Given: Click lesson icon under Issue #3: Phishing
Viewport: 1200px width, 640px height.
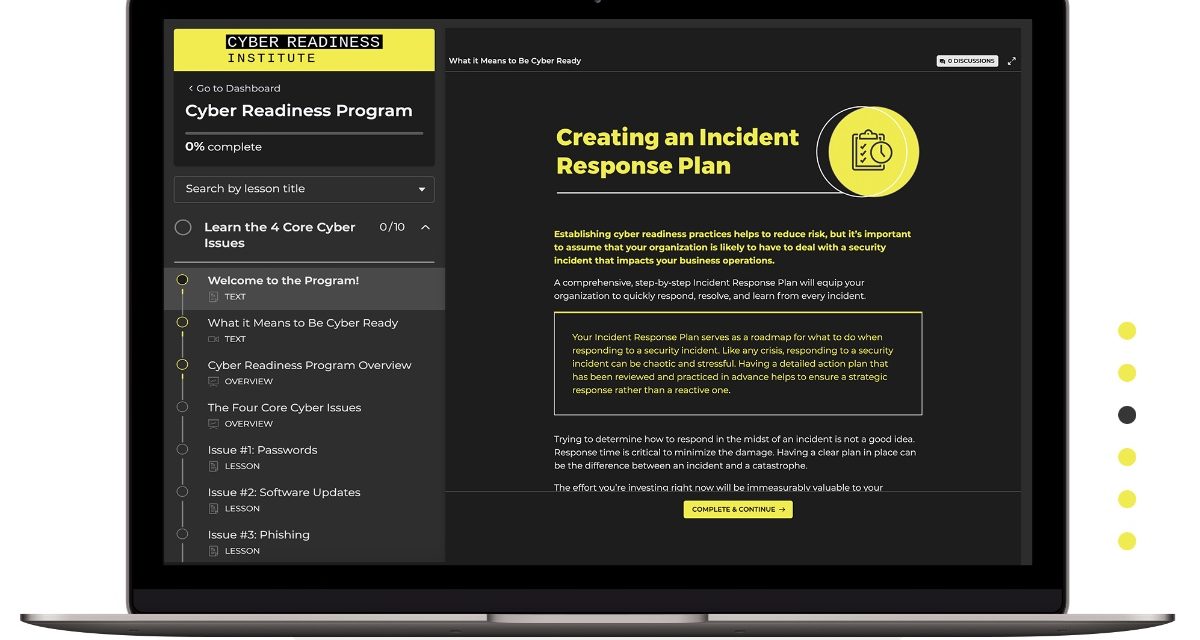Looking at the screenshot, I should pos(213,551).
